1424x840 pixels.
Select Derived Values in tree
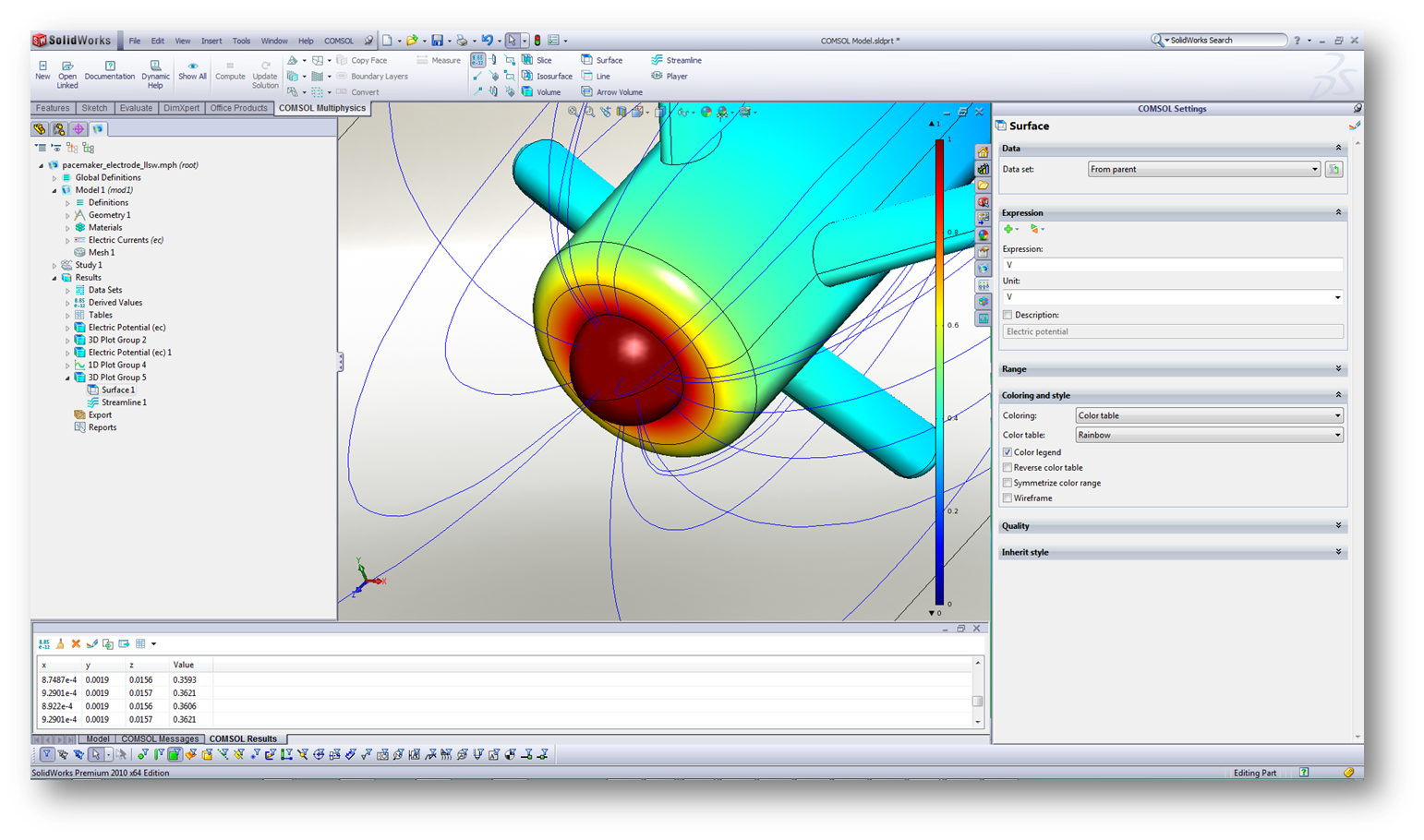pos(108,302)
